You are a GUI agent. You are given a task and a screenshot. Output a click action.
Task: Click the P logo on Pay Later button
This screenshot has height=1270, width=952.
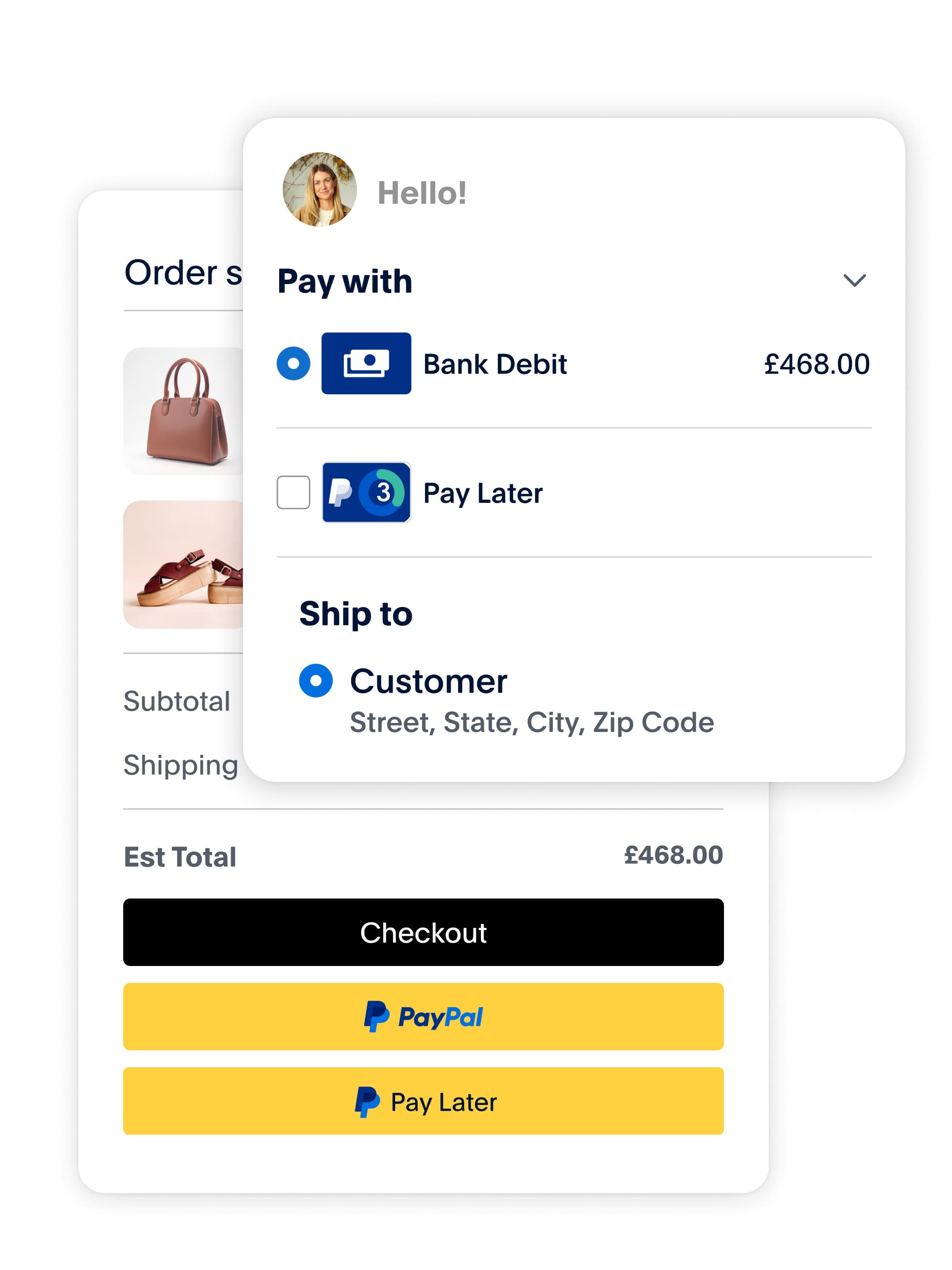click(367, 1102)
